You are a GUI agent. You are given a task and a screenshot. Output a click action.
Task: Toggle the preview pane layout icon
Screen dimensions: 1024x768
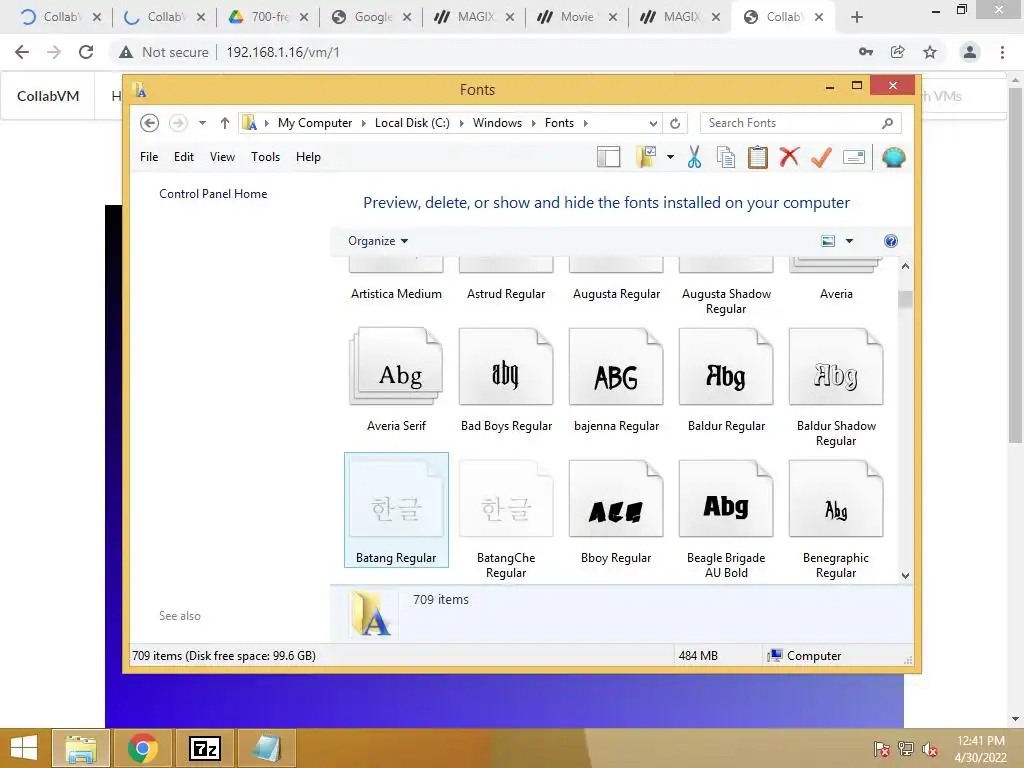tap(608, 157)
